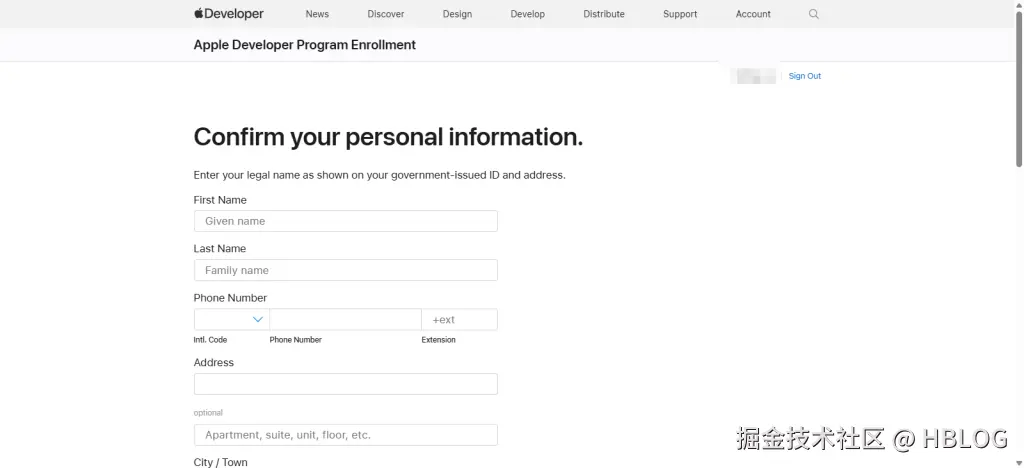Click the page vertical scrollbar

point(1019,90)
